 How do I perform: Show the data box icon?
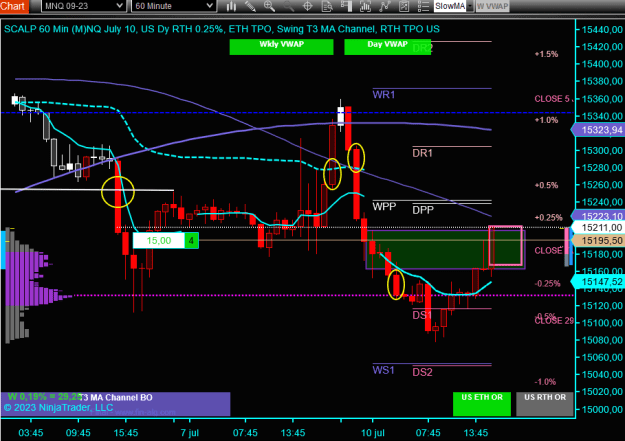point(327,6)
